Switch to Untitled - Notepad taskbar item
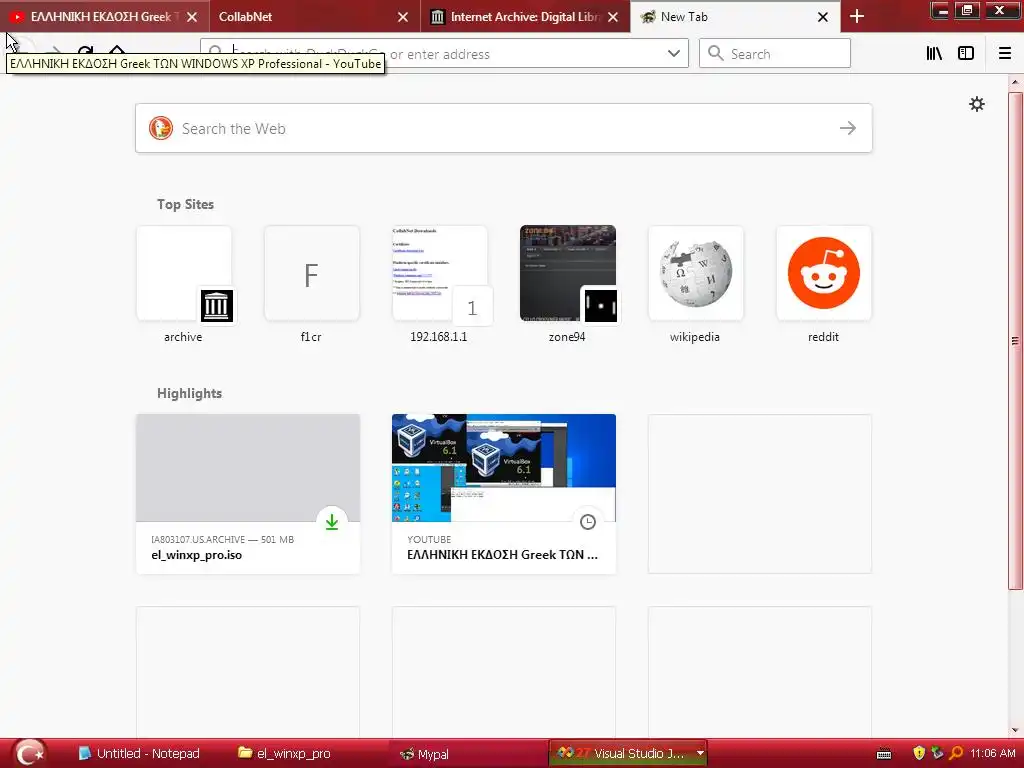Viewport: 1024px width, 768px height. coord(138,754)
